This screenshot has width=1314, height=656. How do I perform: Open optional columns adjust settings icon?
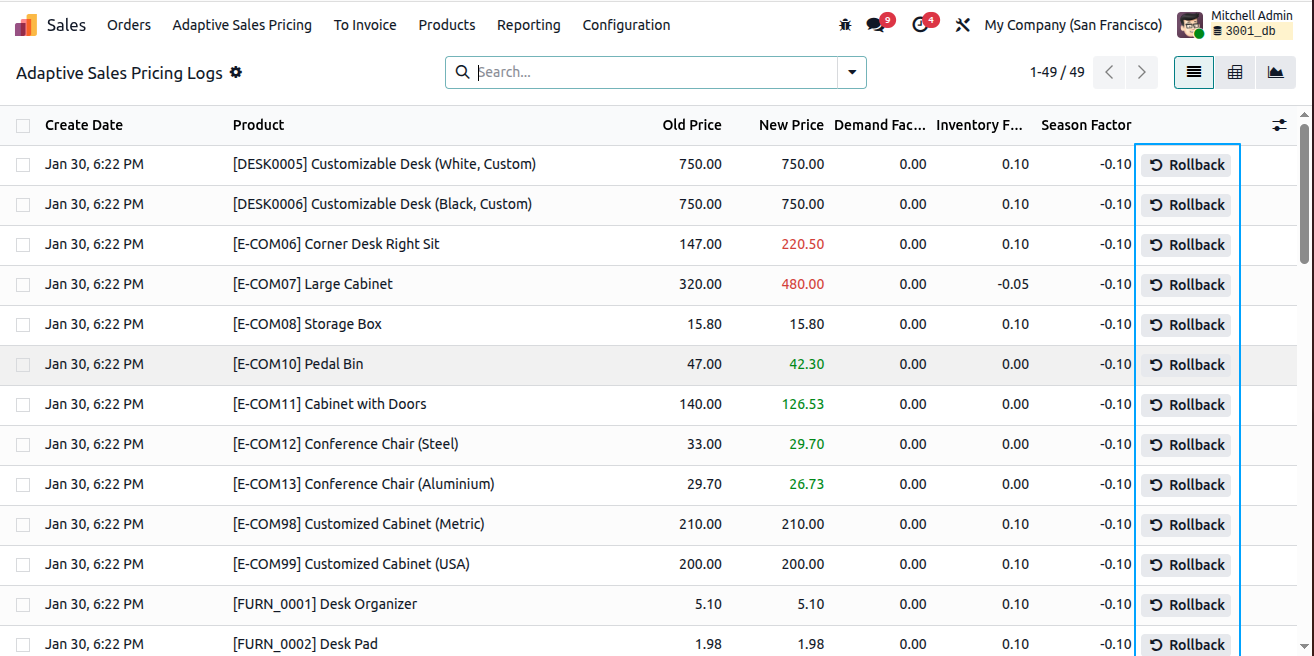coord(1280,125)
